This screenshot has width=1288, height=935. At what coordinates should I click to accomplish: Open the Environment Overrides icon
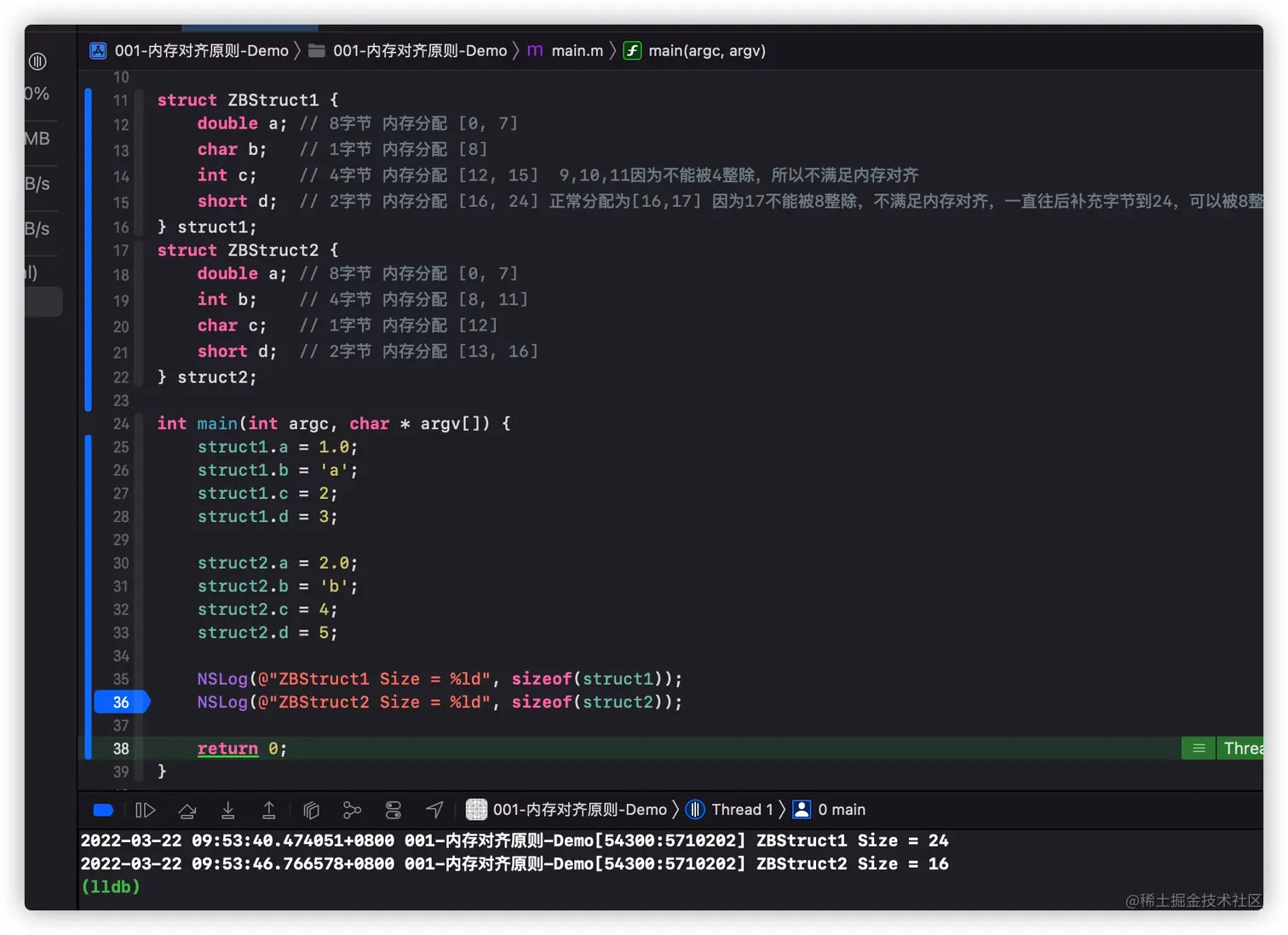393,810
